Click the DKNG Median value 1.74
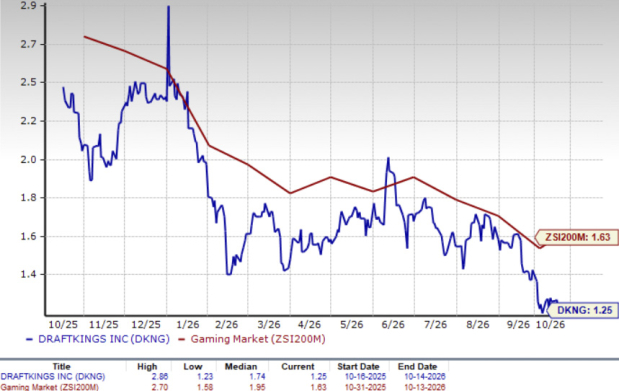This screenshot has height=391, width=619. coord(257,376)
